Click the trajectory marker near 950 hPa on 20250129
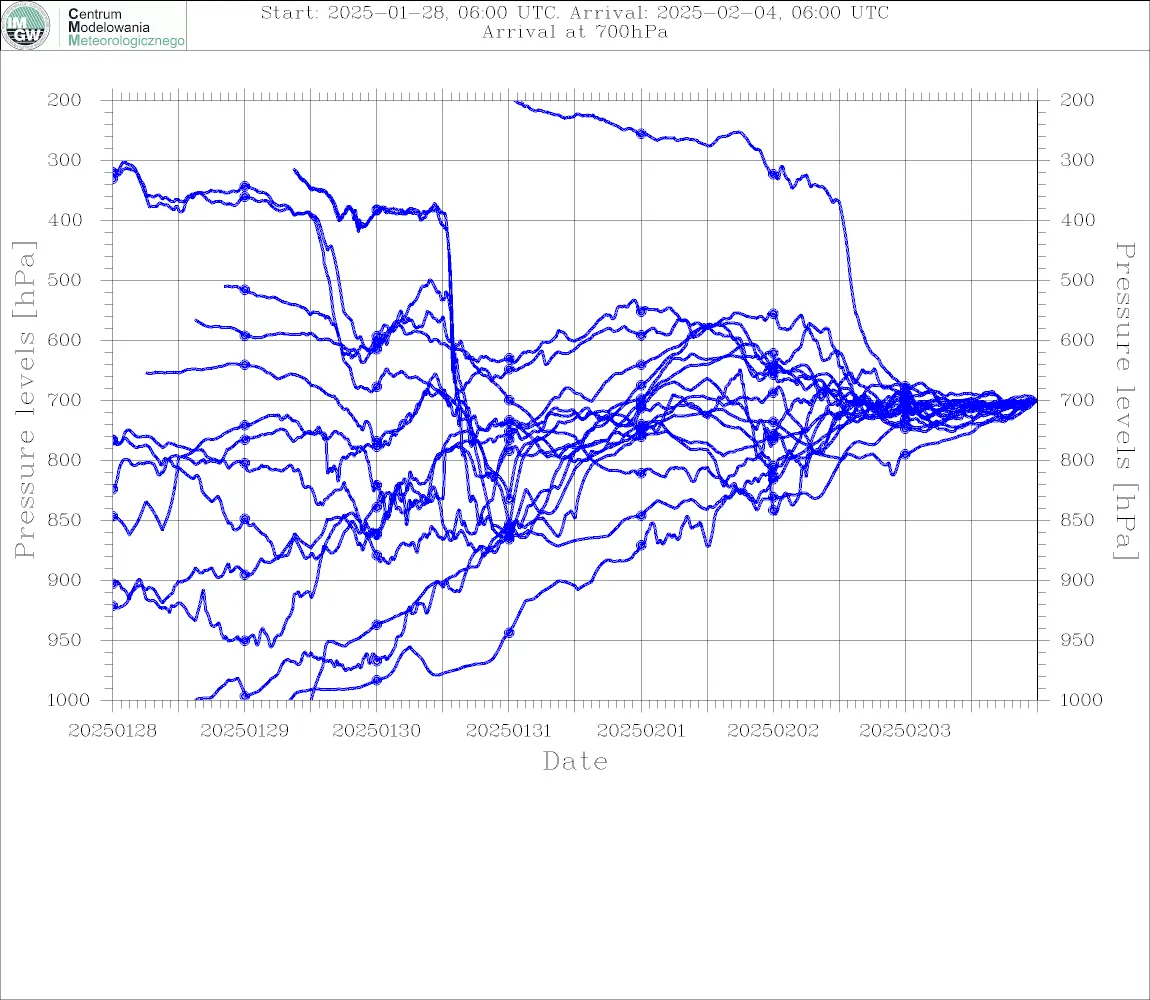 tap(245, 640)
